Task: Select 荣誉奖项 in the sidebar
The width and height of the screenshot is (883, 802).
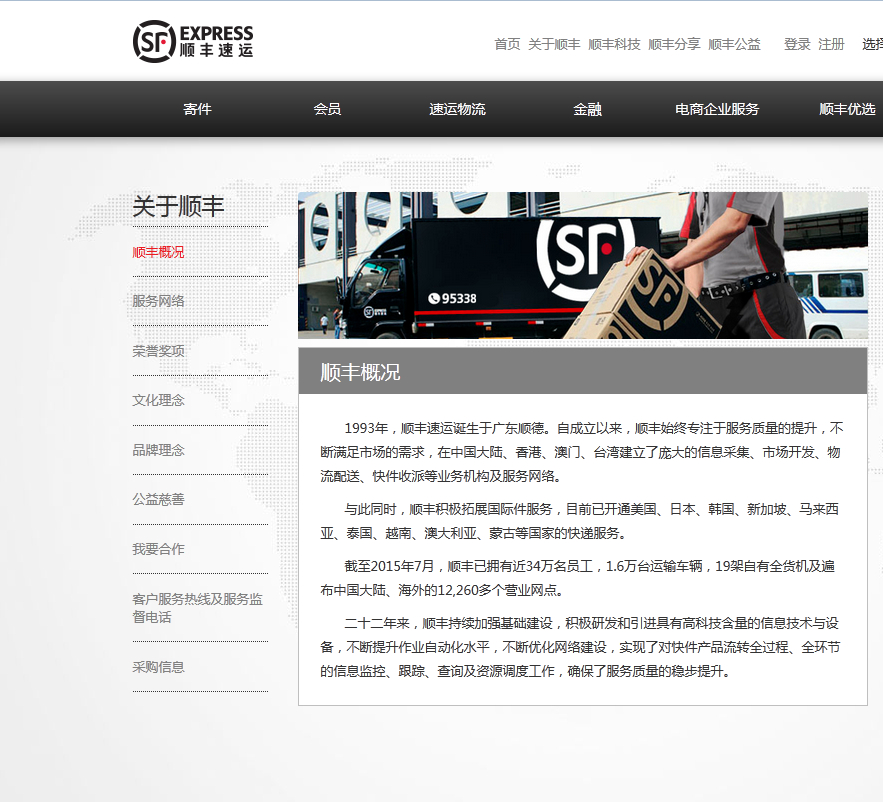Action: pyautogui.click(x=158, y=351)
